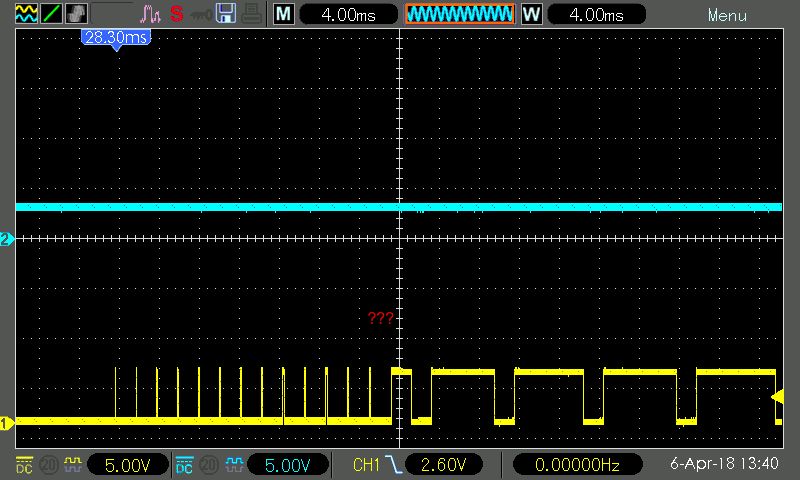Click the dual-waveform channel icon
This screenshot has height=480, width=800.
pyautogui.click(x=27, y=15)
